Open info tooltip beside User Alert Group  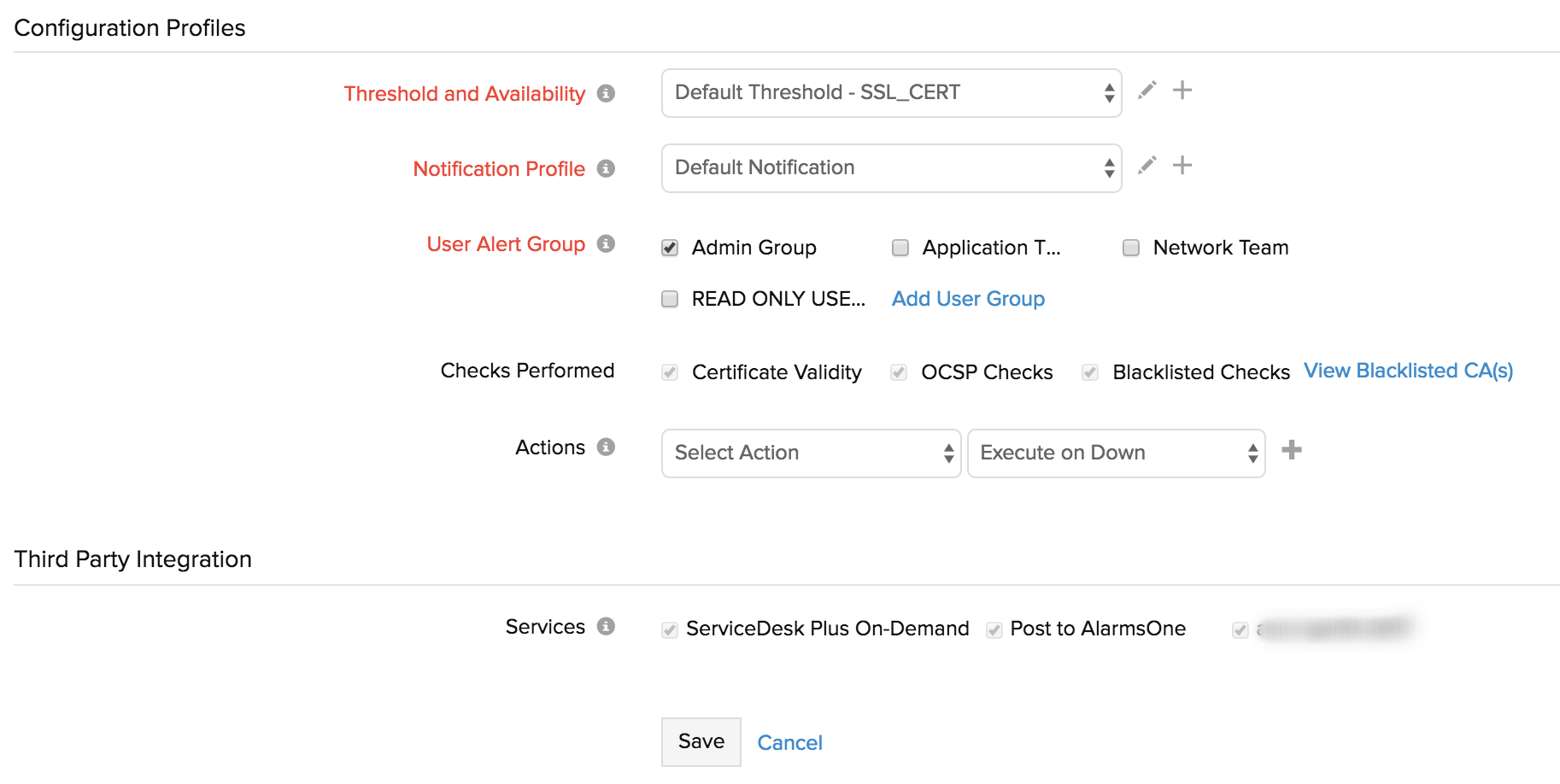tap(606, 243)
